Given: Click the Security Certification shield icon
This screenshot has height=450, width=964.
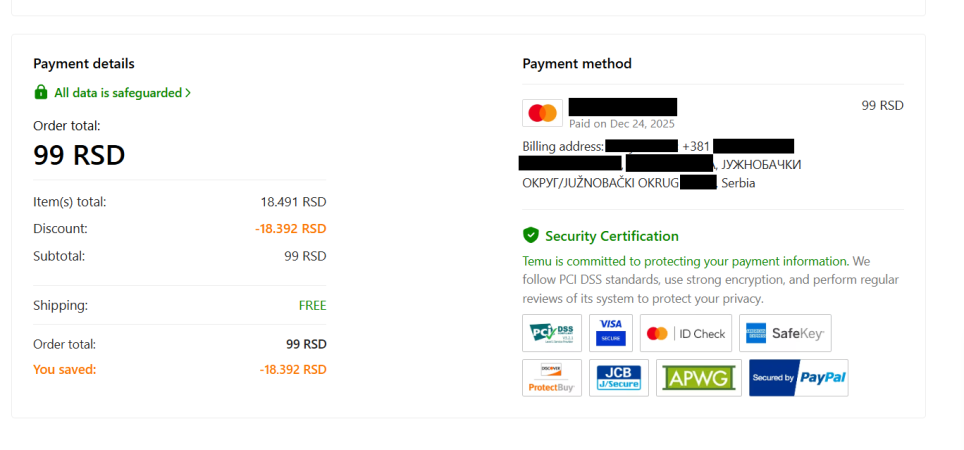Looking at the screenshot, I should pyautogui.click(x=531, y=236).
